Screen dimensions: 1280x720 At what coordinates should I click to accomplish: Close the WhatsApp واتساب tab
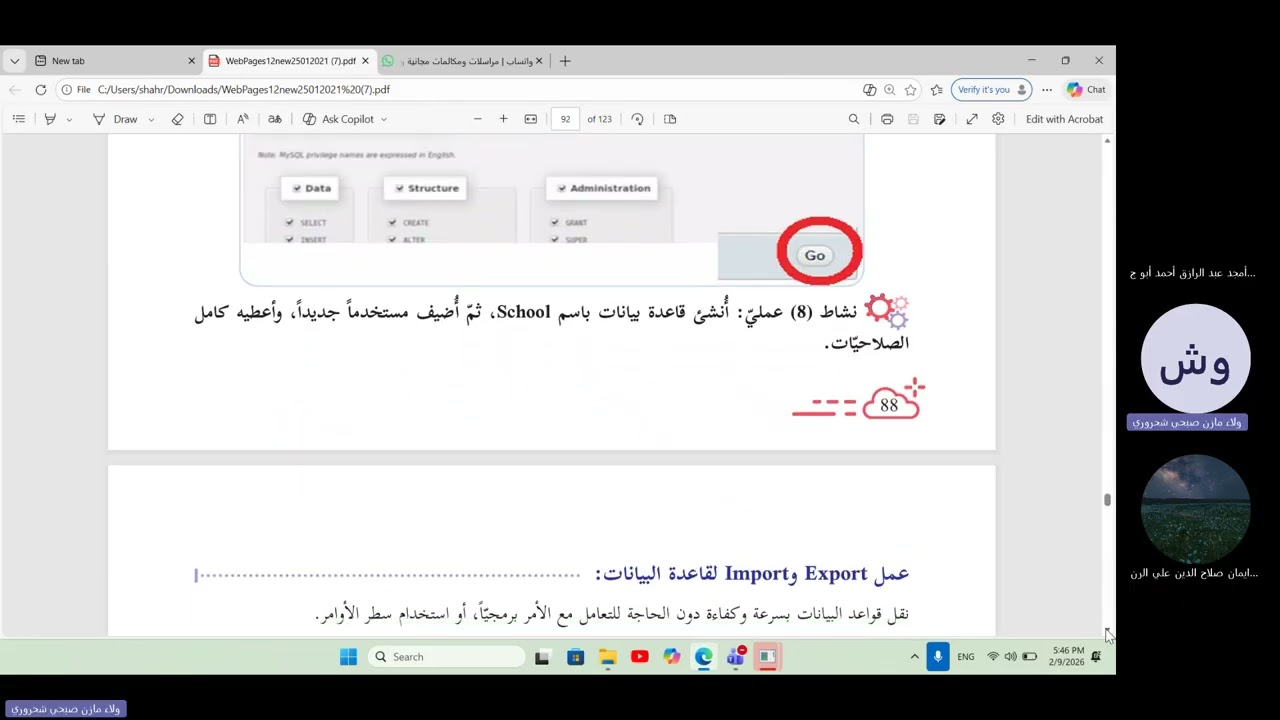click(539, 61)
